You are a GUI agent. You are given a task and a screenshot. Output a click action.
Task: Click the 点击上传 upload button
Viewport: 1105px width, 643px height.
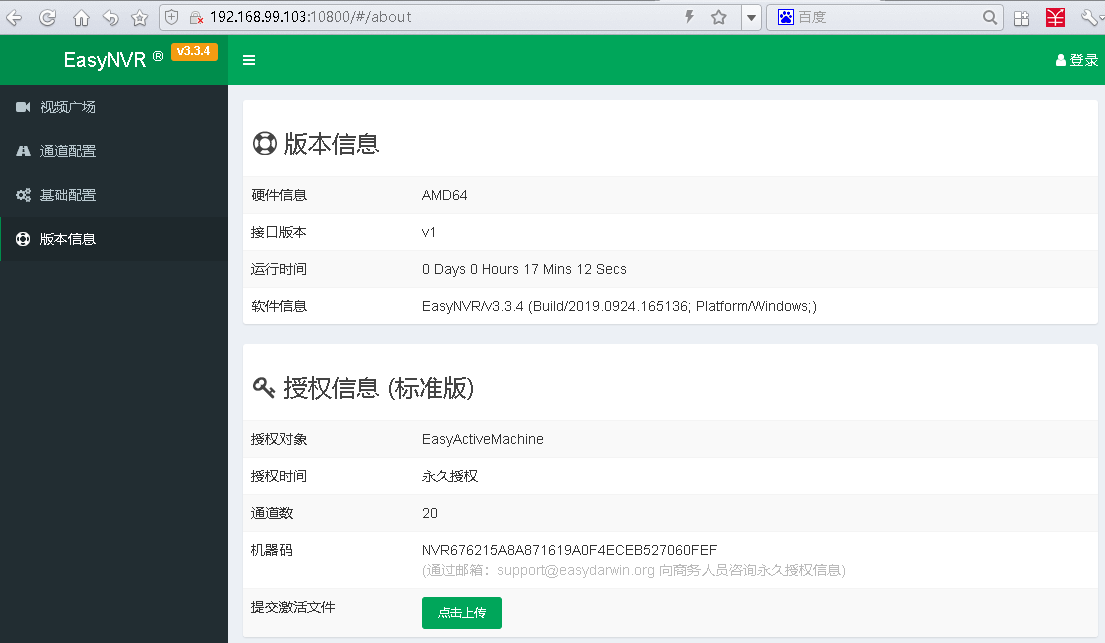[x=462, y=613]
